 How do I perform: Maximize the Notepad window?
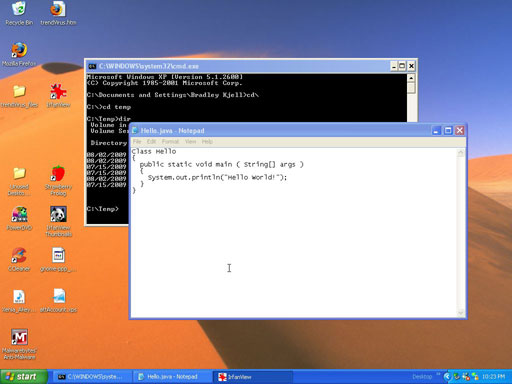(x=448, y=131)
